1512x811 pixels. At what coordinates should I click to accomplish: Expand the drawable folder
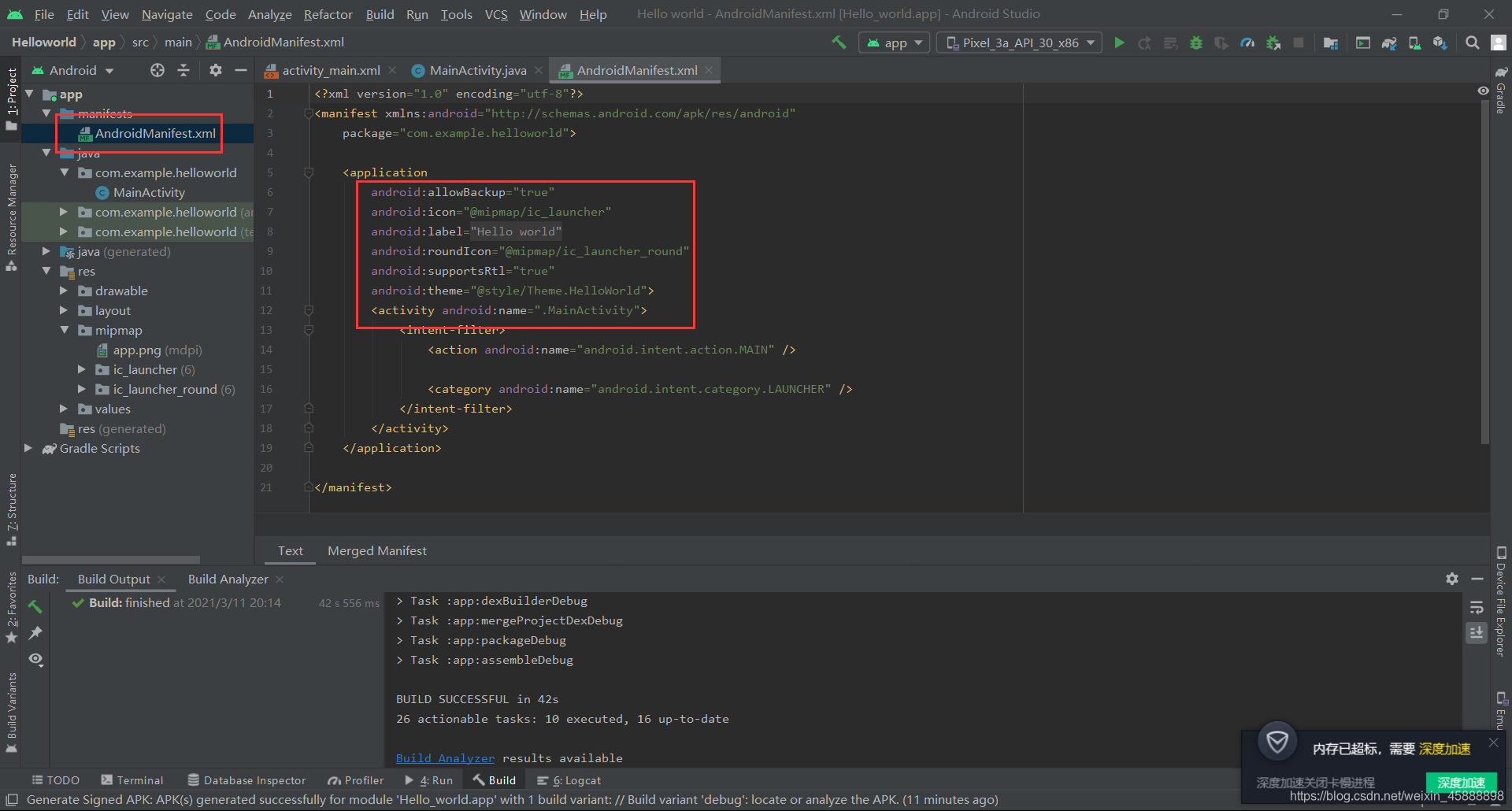tap(65, 291)
